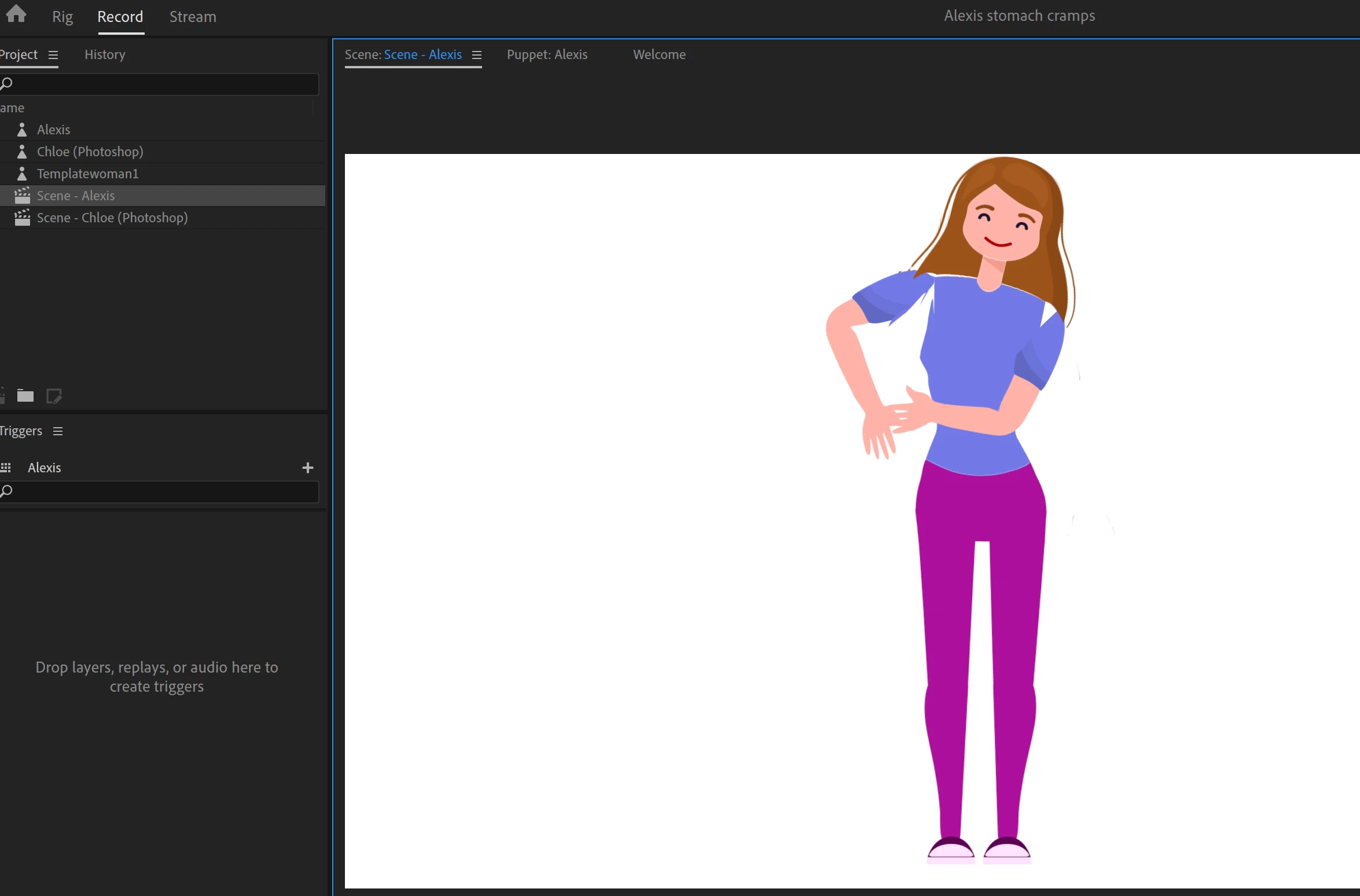Image resolution: width=1360 pixels, height=896 pixels.
Task: Open the Project panel tab
Action: (x=19, y=54)
